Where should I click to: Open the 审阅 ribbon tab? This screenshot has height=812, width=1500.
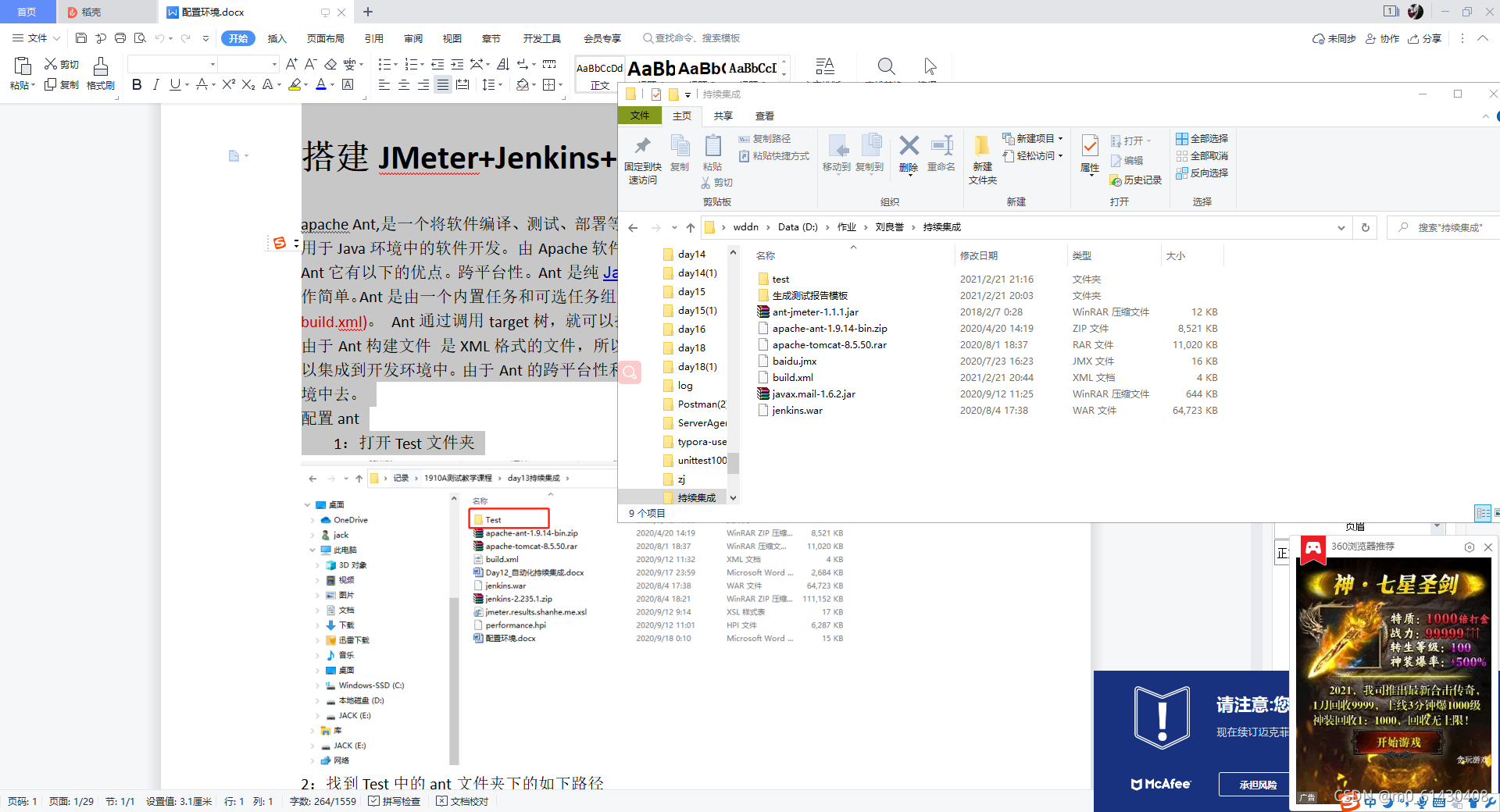[413, 38]
